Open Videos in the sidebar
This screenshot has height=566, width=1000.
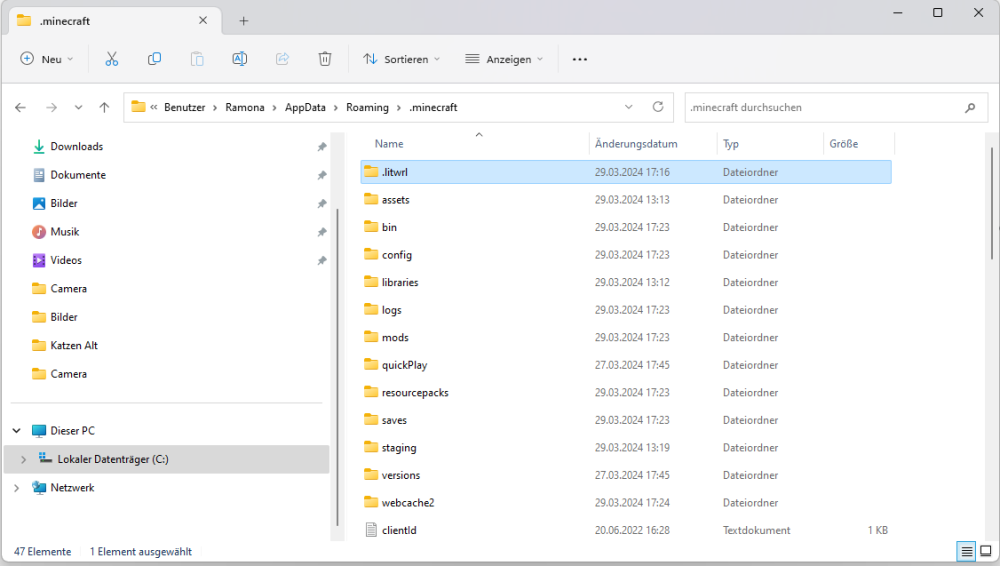coord(66,260)
